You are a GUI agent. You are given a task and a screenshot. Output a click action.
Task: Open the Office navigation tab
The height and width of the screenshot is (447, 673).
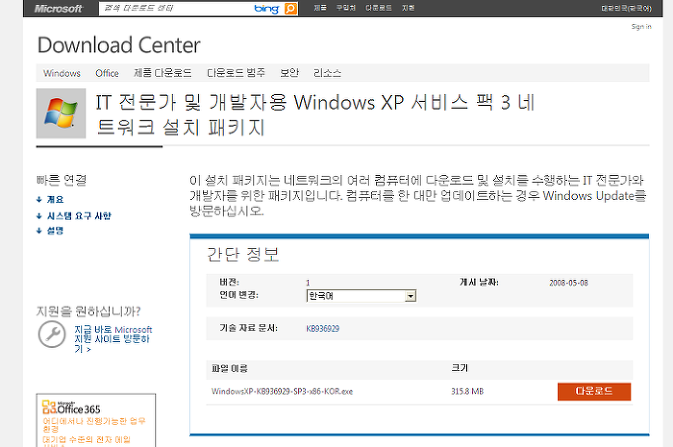pos(107,73)
